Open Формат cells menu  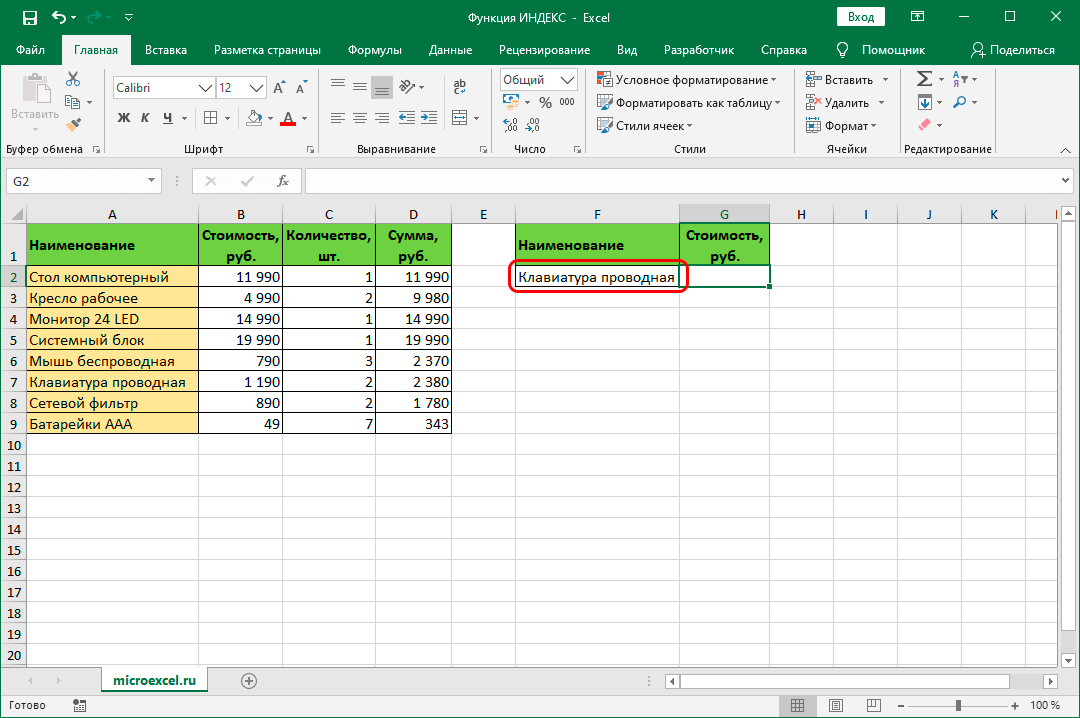[x=841, y=125]
